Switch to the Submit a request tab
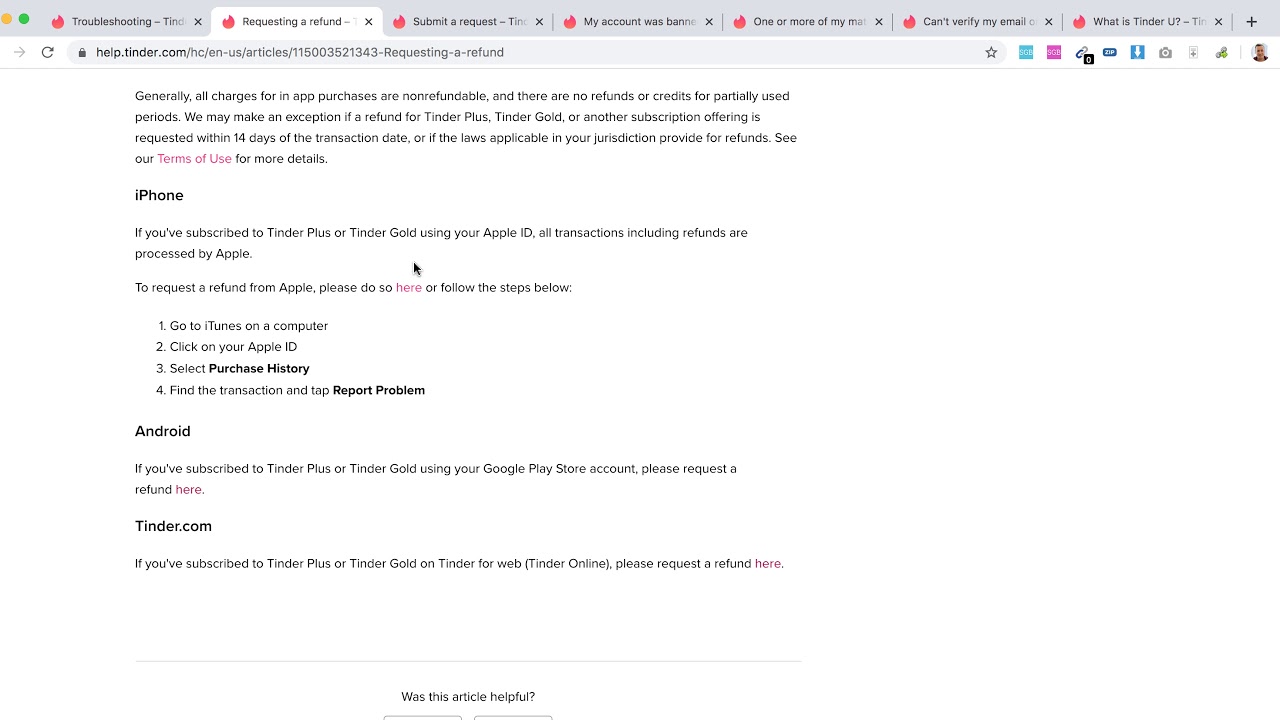Viewport: 1280px width, 720px height. point(468,21)
